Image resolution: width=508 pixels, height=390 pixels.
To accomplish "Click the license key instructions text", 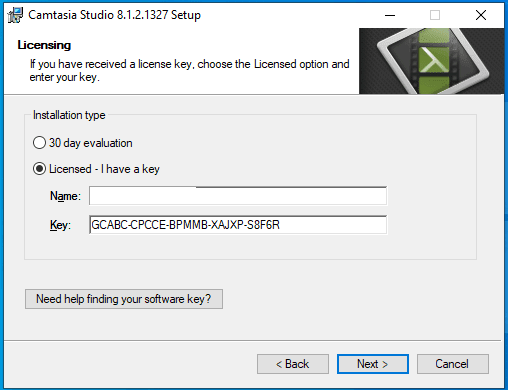I will pyautogui.click(x=189, y=70).
